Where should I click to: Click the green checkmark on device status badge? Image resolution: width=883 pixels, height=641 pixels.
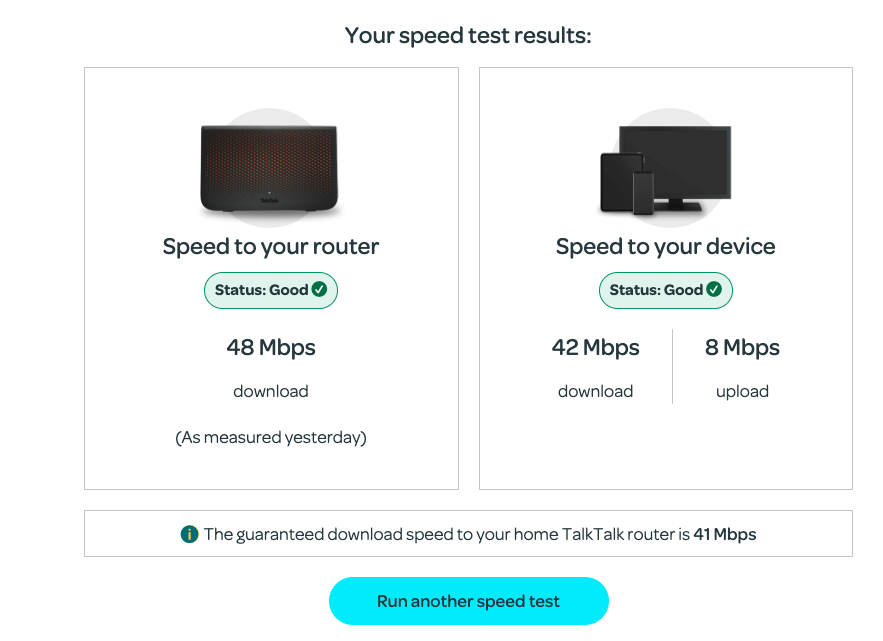tap(713, 290)
